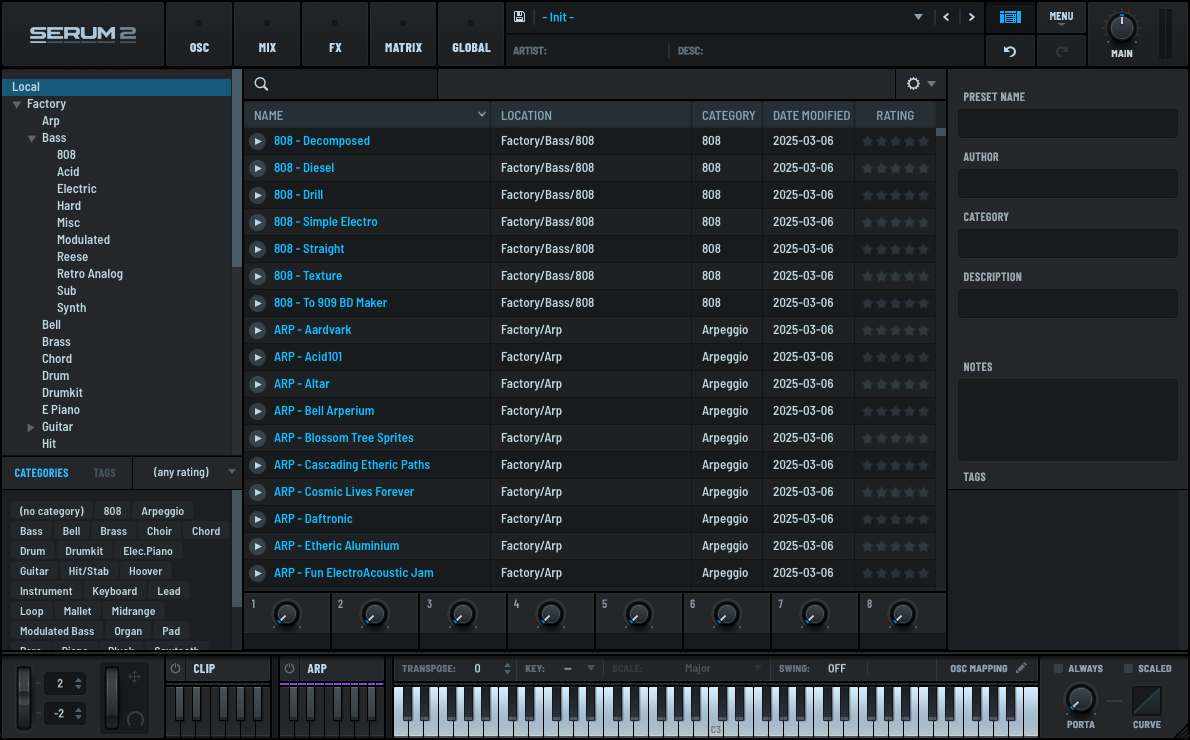
Task: Click the MAIN volume knob
Action: coord(1122,28)
